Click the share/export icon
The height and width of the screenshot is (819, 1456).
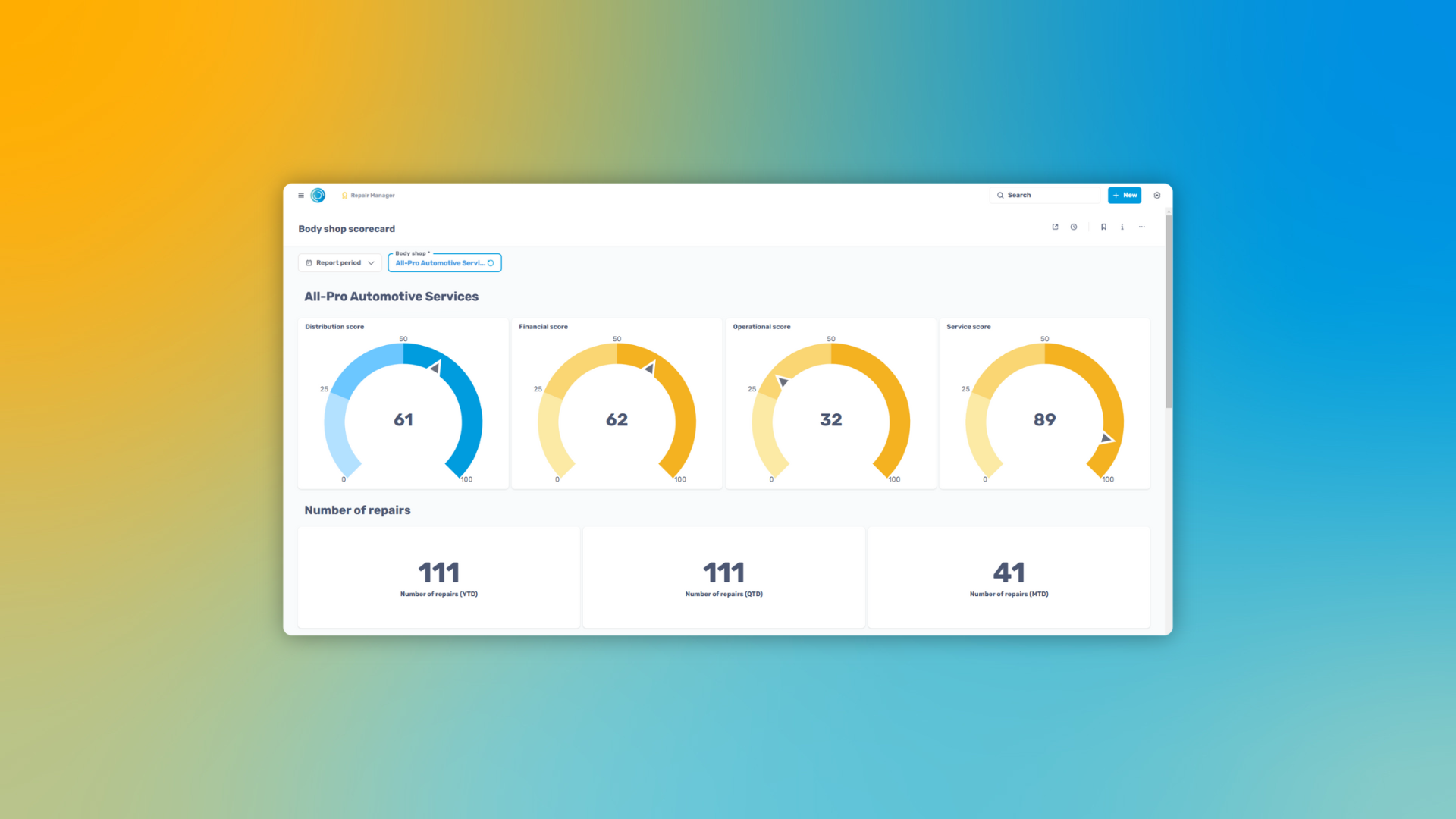coord(1055,227)
